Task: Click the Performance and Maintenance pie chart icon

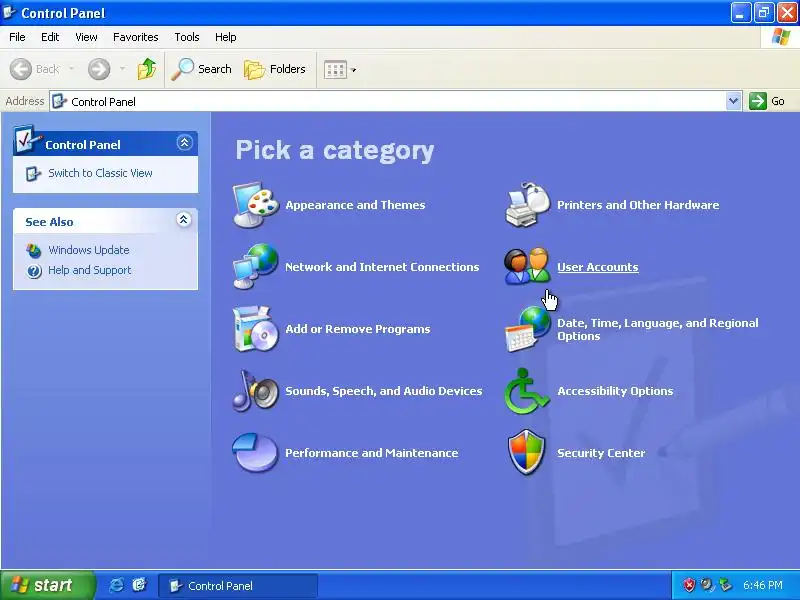Action: [255, 453]
